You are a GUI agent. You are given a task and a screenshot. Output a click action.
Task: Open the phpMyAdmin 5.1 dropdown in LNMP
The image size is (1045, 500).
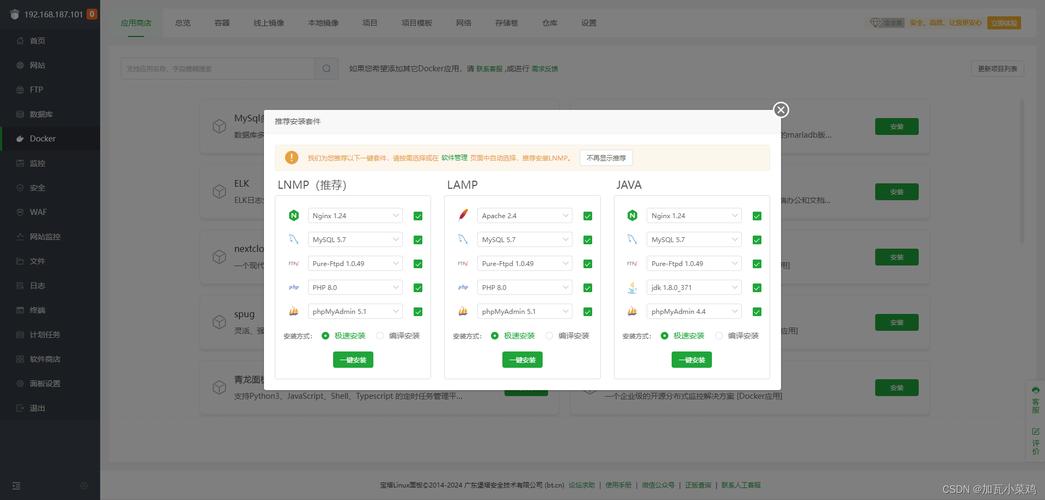(355, 311)
